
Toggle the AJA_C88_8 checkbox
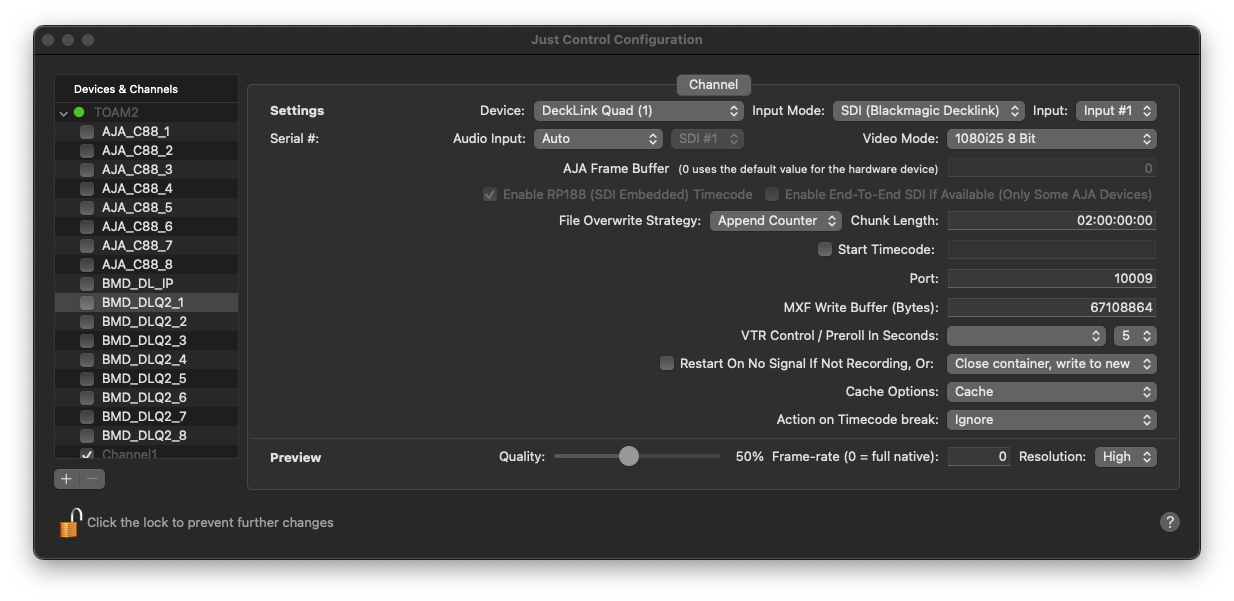point(87,265)
